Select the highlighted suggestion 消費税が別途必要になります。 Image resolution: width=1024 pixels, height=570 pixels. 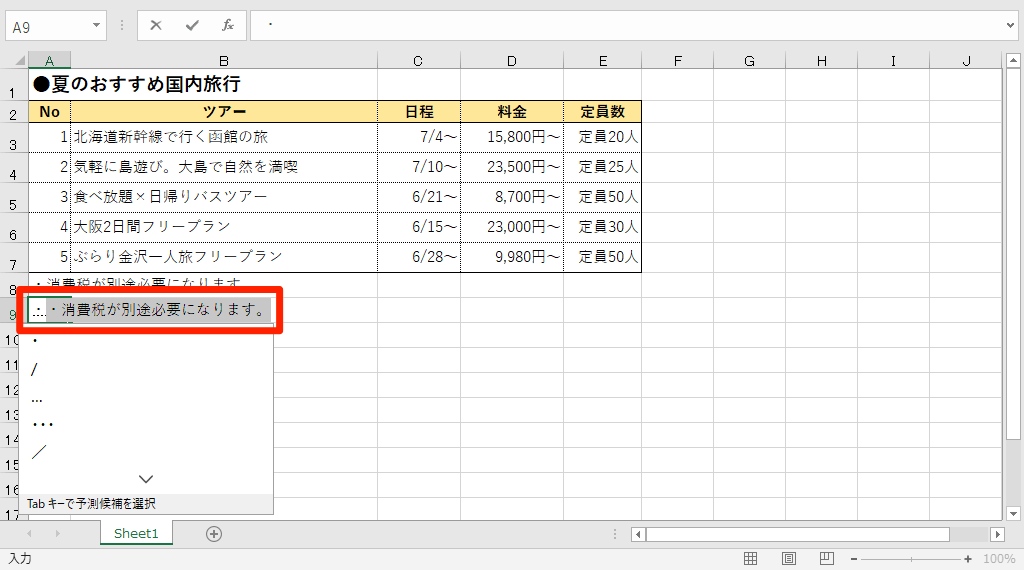[x=158, y=309]
